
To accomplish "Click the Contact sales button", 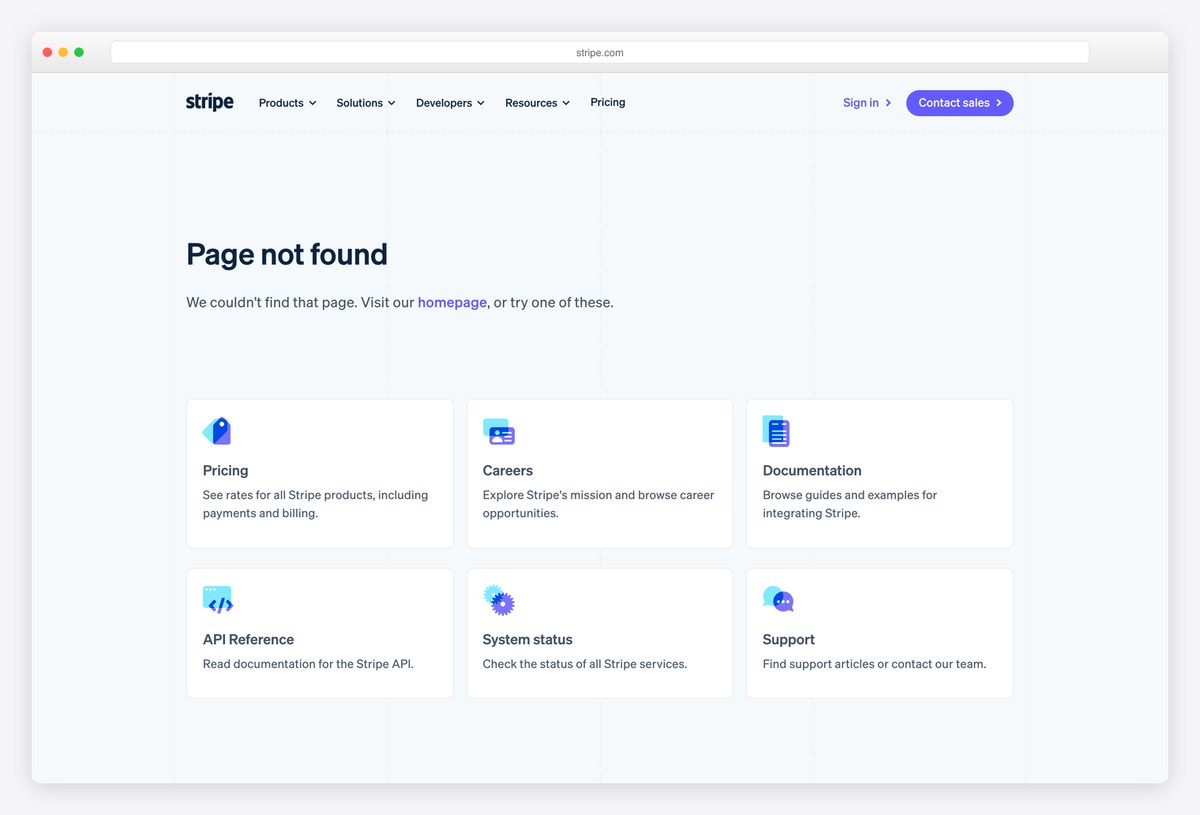I will tap(960, 103).
